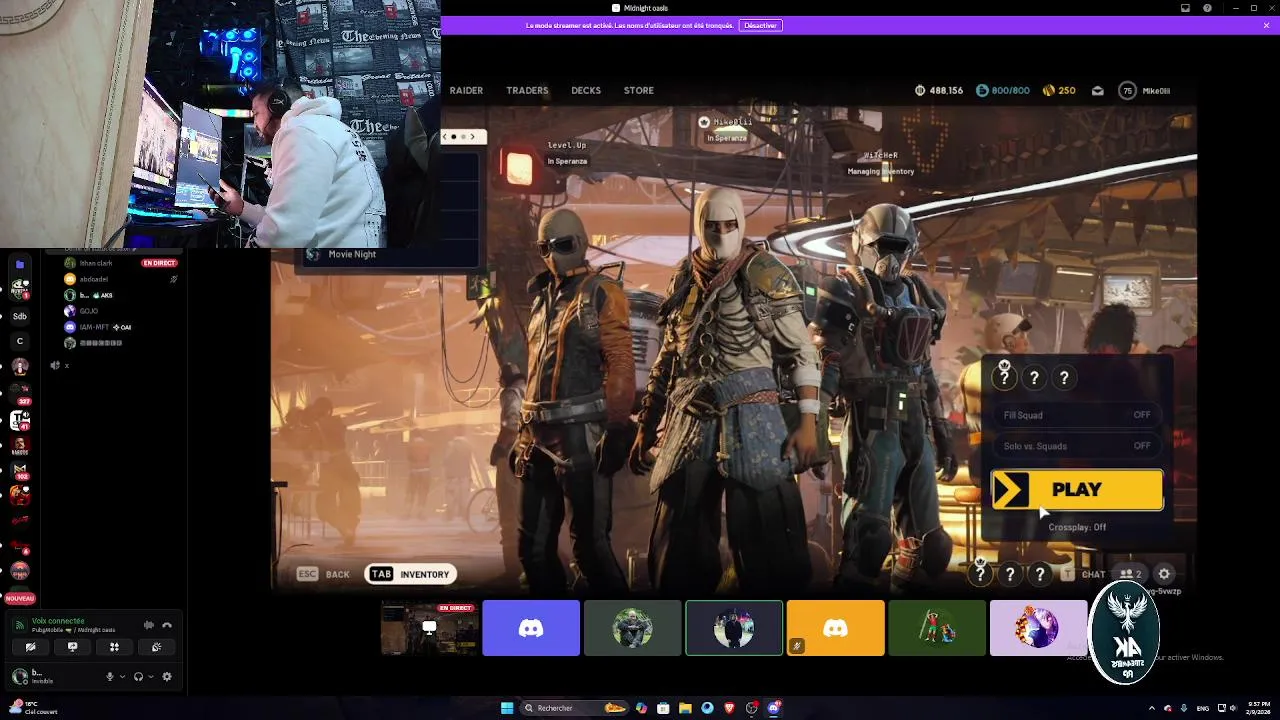
Task: Click the gold 250 tokens counter
Action: (x=1059, y=90)
